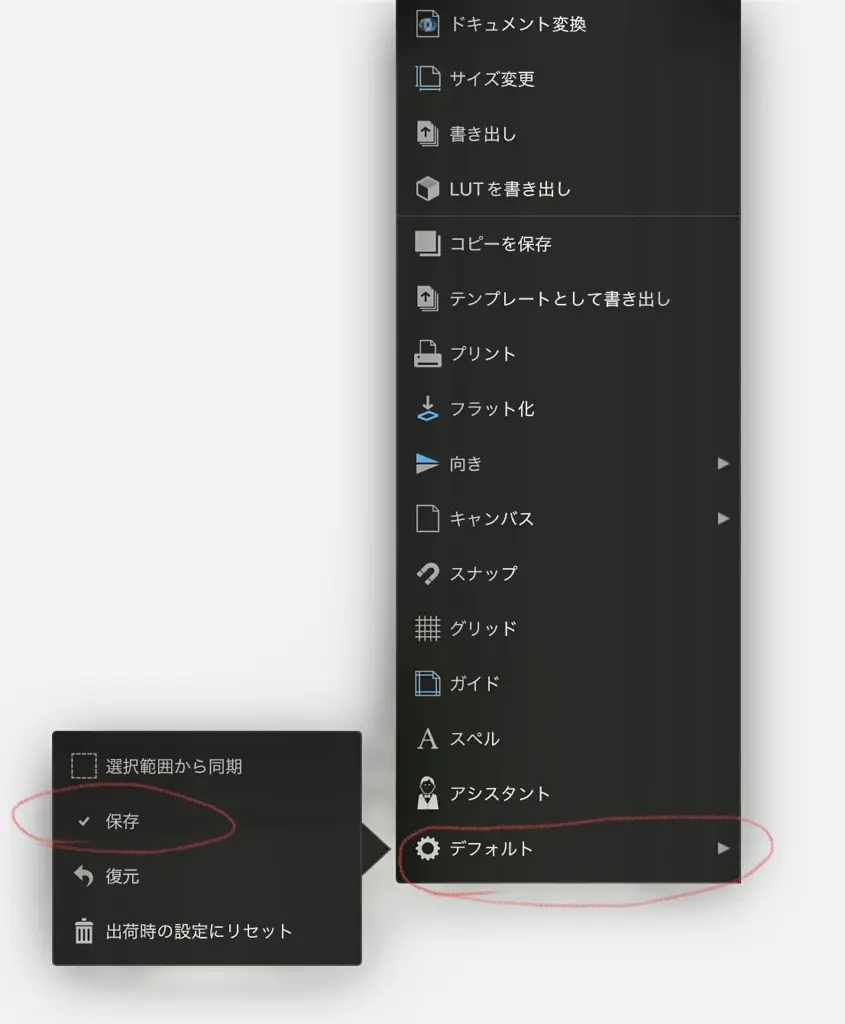Open the スナップ menu entry
Image resolution: width=845 pixels, height=1024 pixels.
[568, 573]
